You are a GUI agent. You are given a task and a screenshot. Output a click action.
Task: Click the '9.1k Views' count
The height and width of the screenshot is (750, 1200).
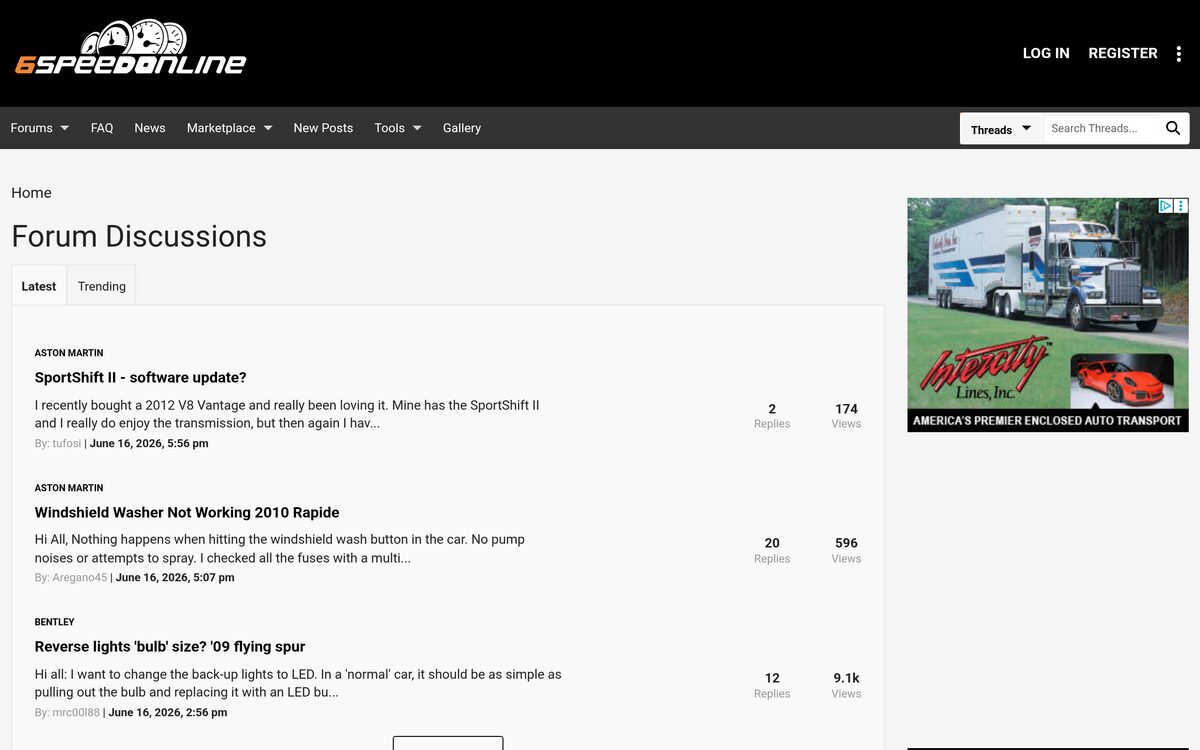coord(846,685)
